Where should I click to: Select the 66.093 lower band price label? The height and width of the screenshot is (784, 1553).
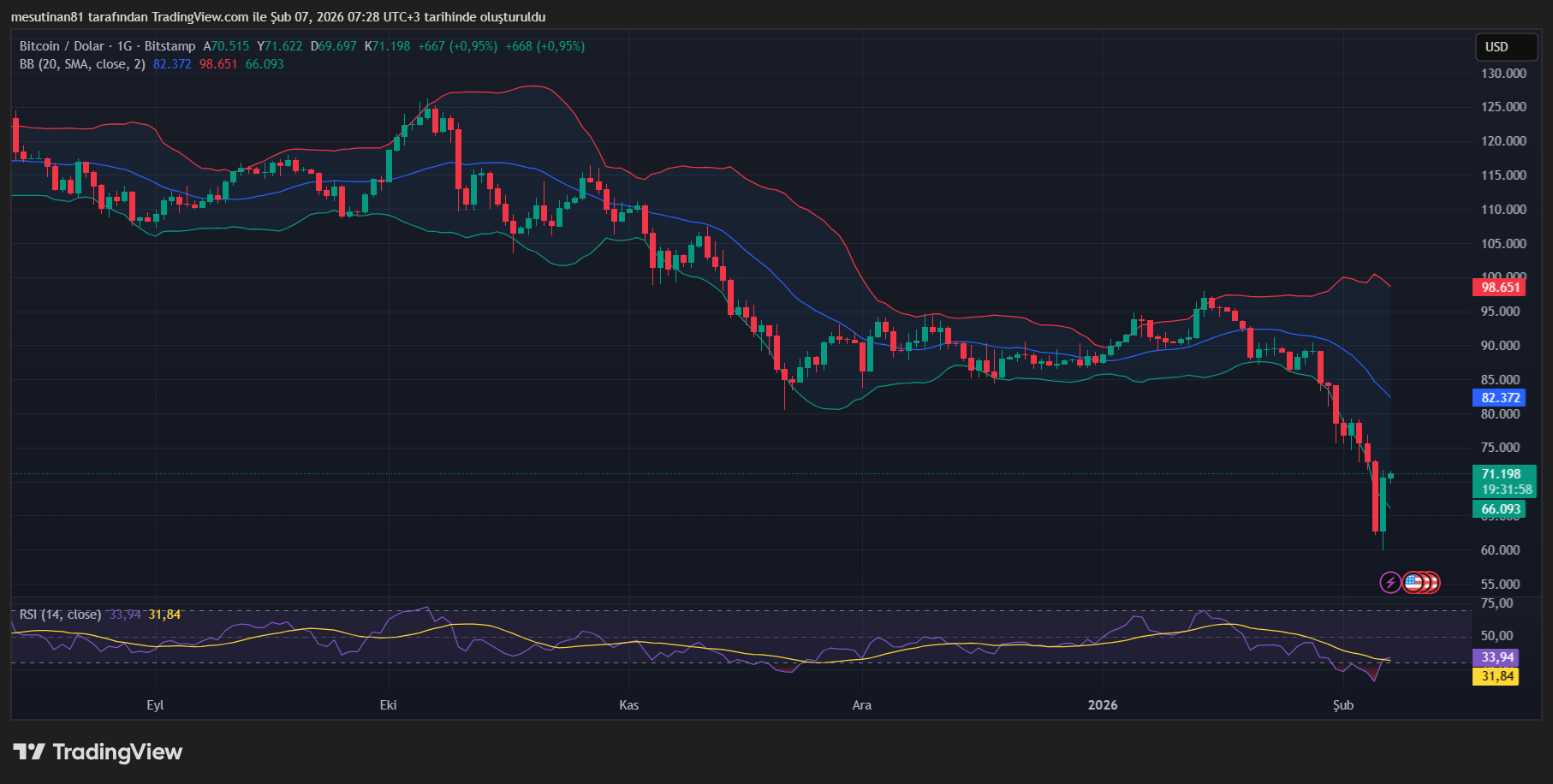(1499, 508)
